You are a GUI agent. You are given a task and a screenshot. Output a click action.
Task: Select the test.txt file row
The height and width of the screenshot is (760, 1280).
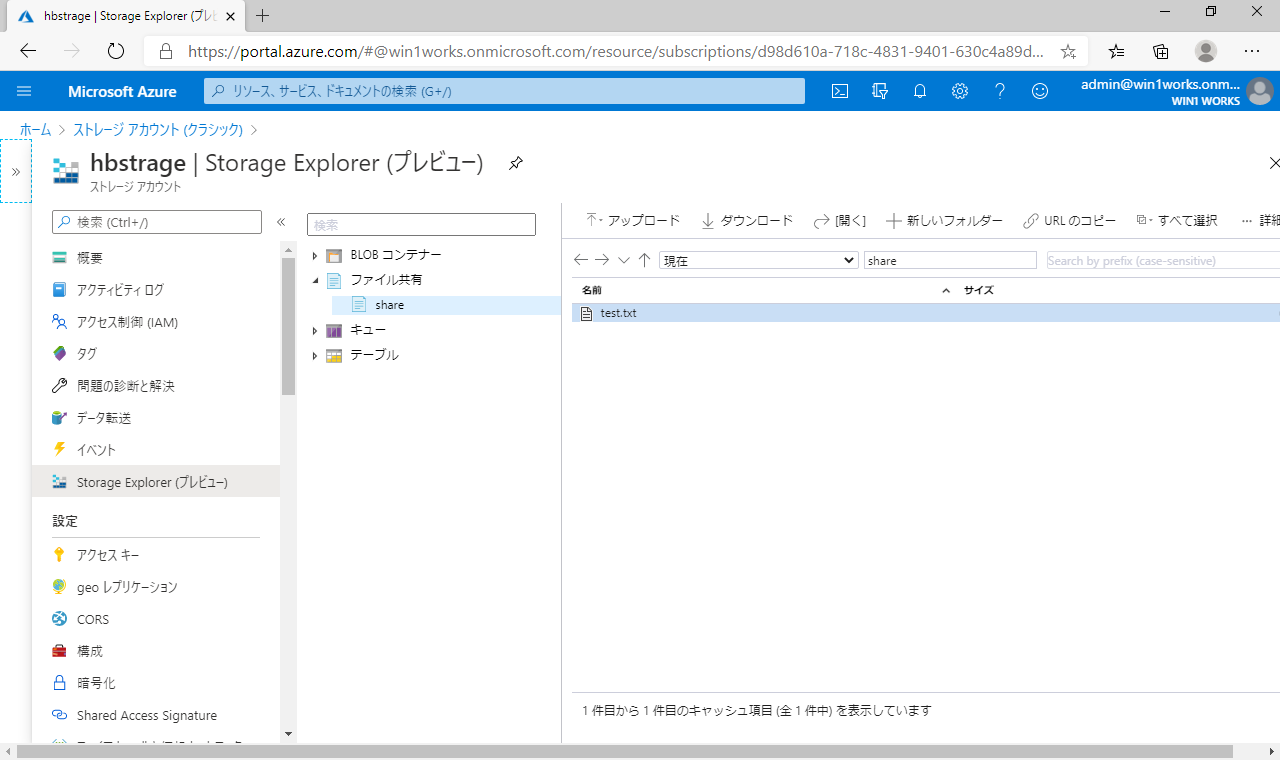point(926,313)
